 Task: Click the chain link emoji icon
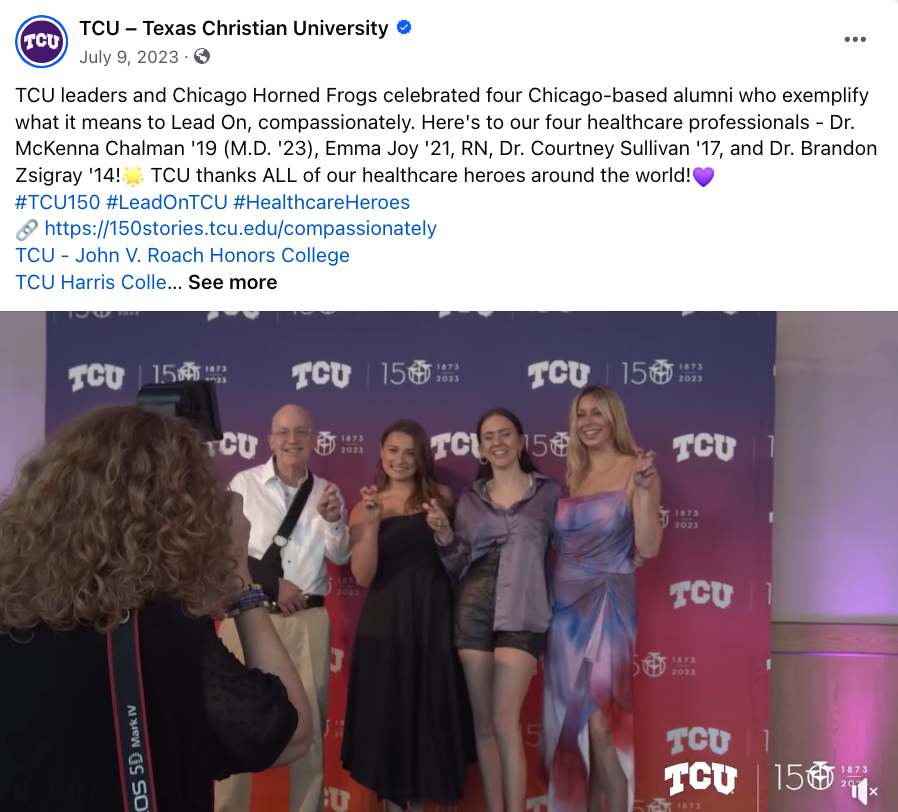point(26,229)
